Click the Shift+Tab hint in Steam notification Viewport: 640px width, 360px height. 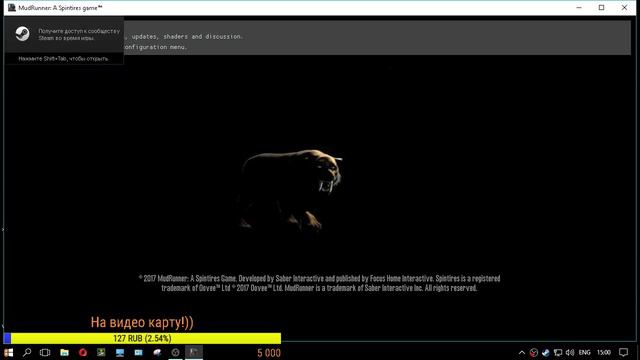point(63,59)
